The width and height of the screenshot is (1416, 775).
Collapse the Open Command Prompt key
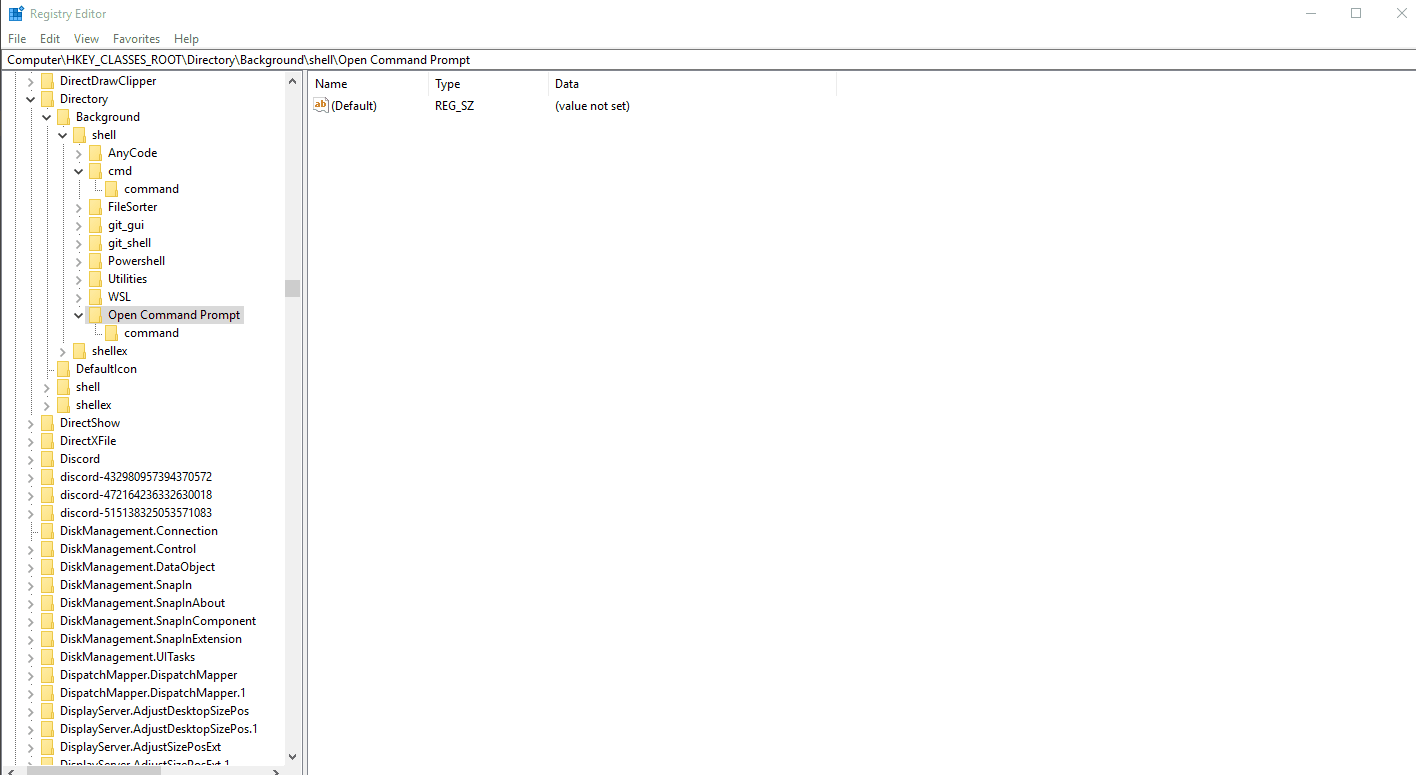click(78, 314)
